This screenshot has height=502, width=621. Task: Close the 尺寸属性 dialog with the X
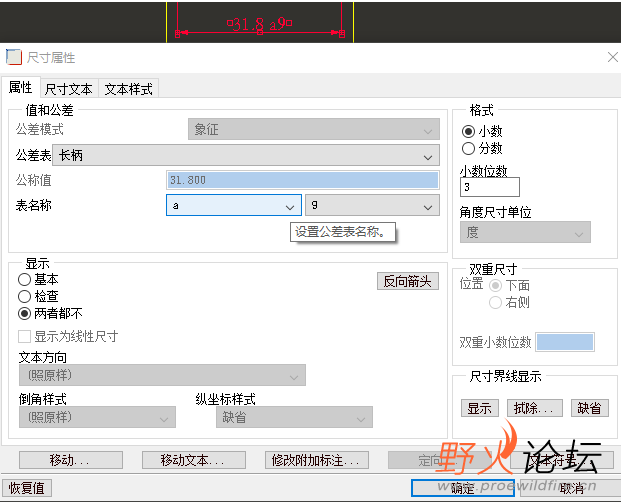[613, 57]
